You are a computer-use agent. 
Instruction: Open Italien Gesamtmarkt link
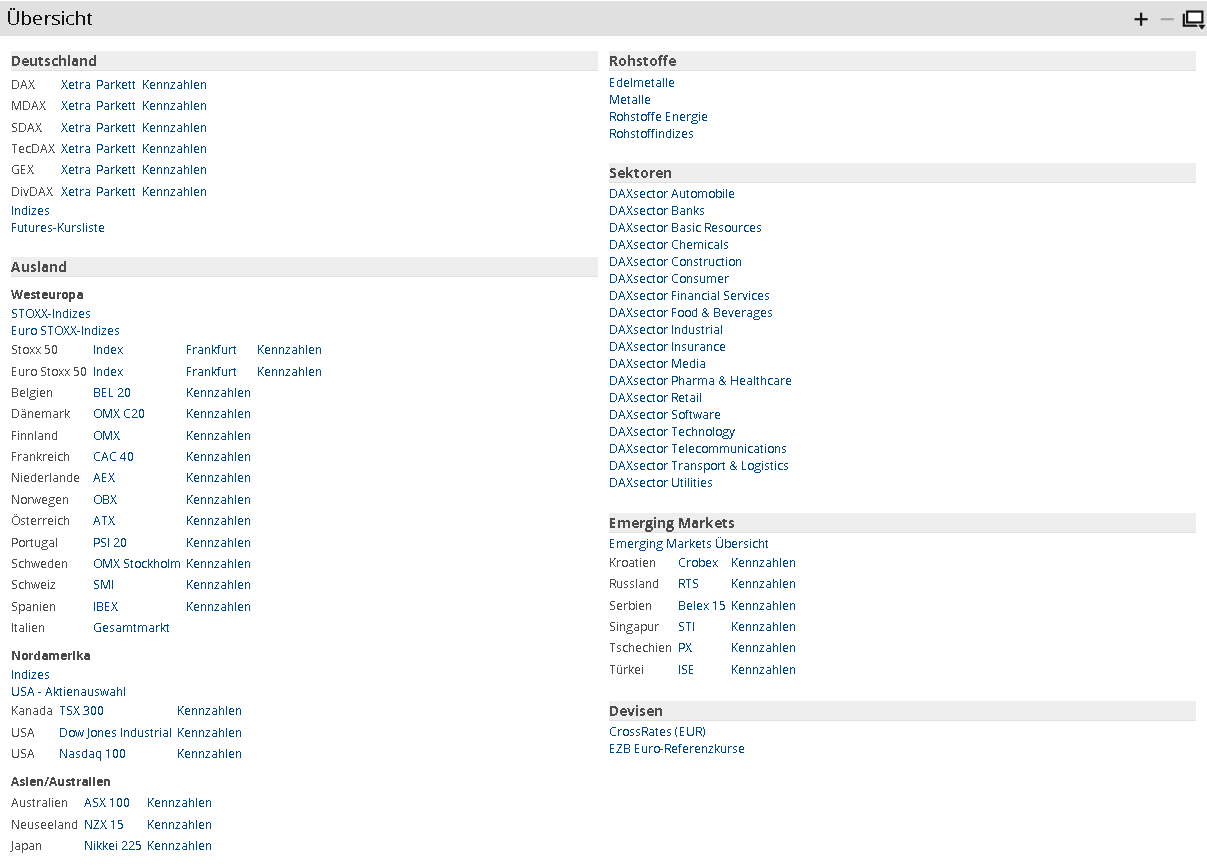131,628
